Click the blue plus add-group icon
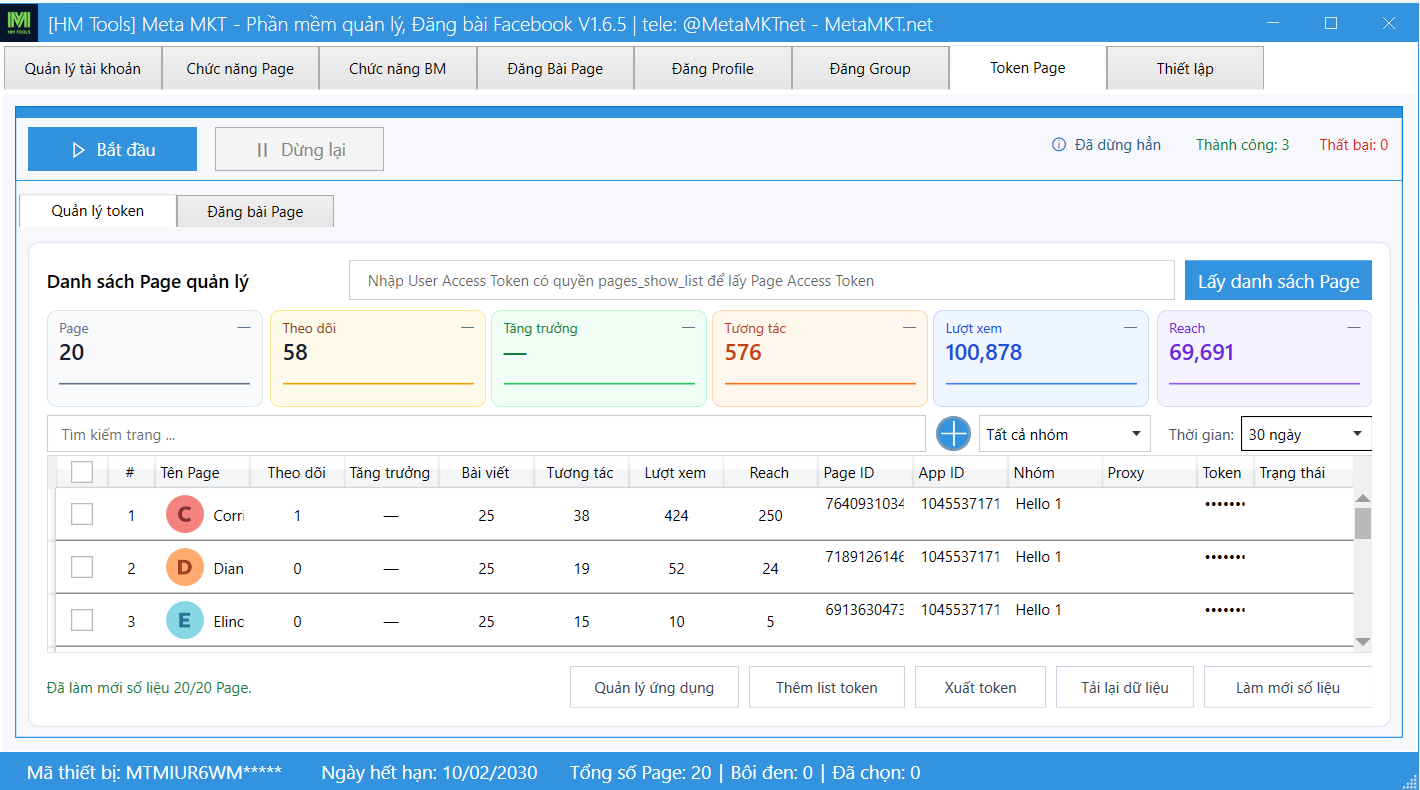 pyautogui.click(x=954, y=434)
